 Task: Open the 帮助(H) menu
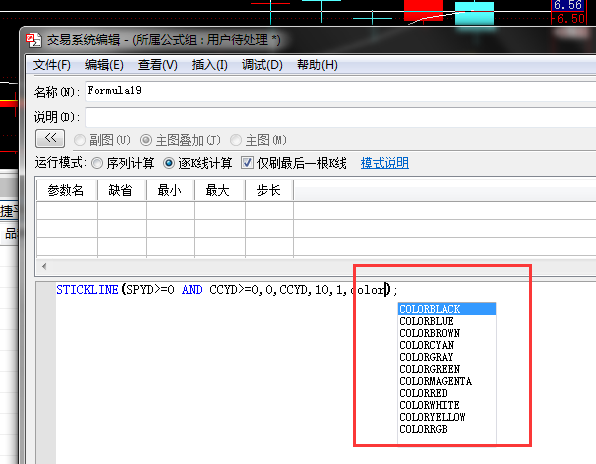tap(317, 65)
